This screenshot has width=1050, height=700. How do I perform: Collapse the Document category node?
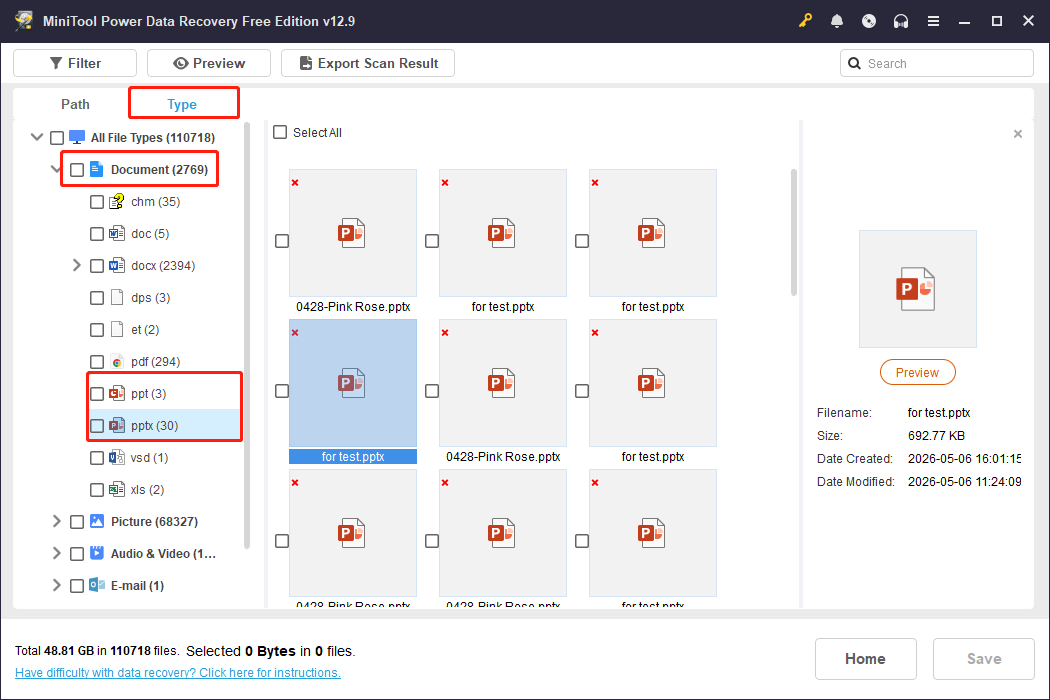pos(56,169)
